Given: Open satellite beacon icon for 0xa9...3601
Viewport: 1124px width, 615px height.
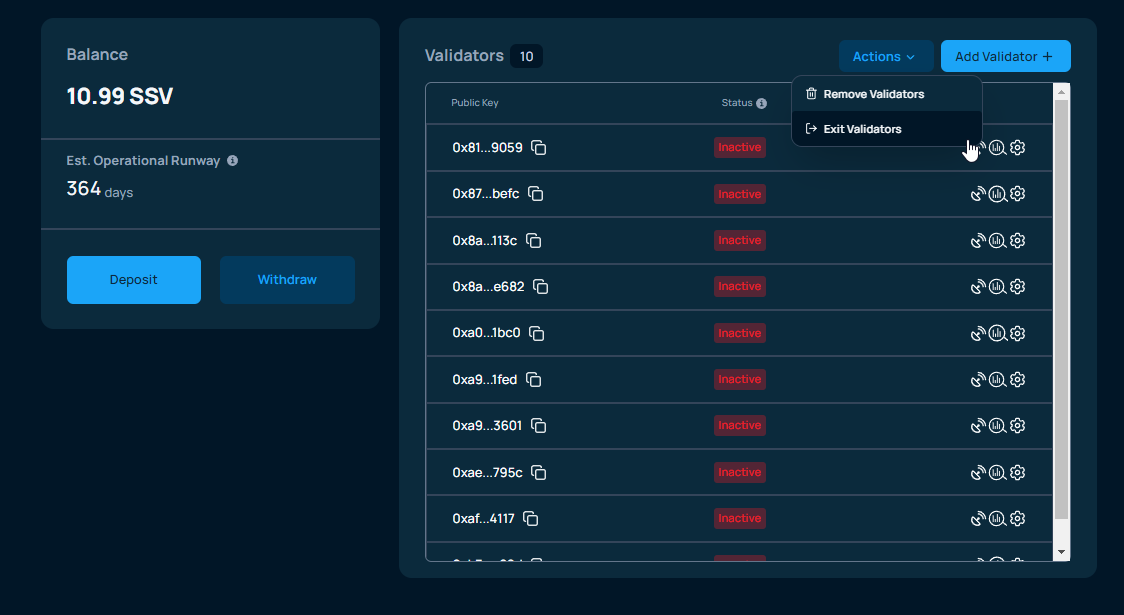Looking at the screenshot, I should [x=978, y=426].
